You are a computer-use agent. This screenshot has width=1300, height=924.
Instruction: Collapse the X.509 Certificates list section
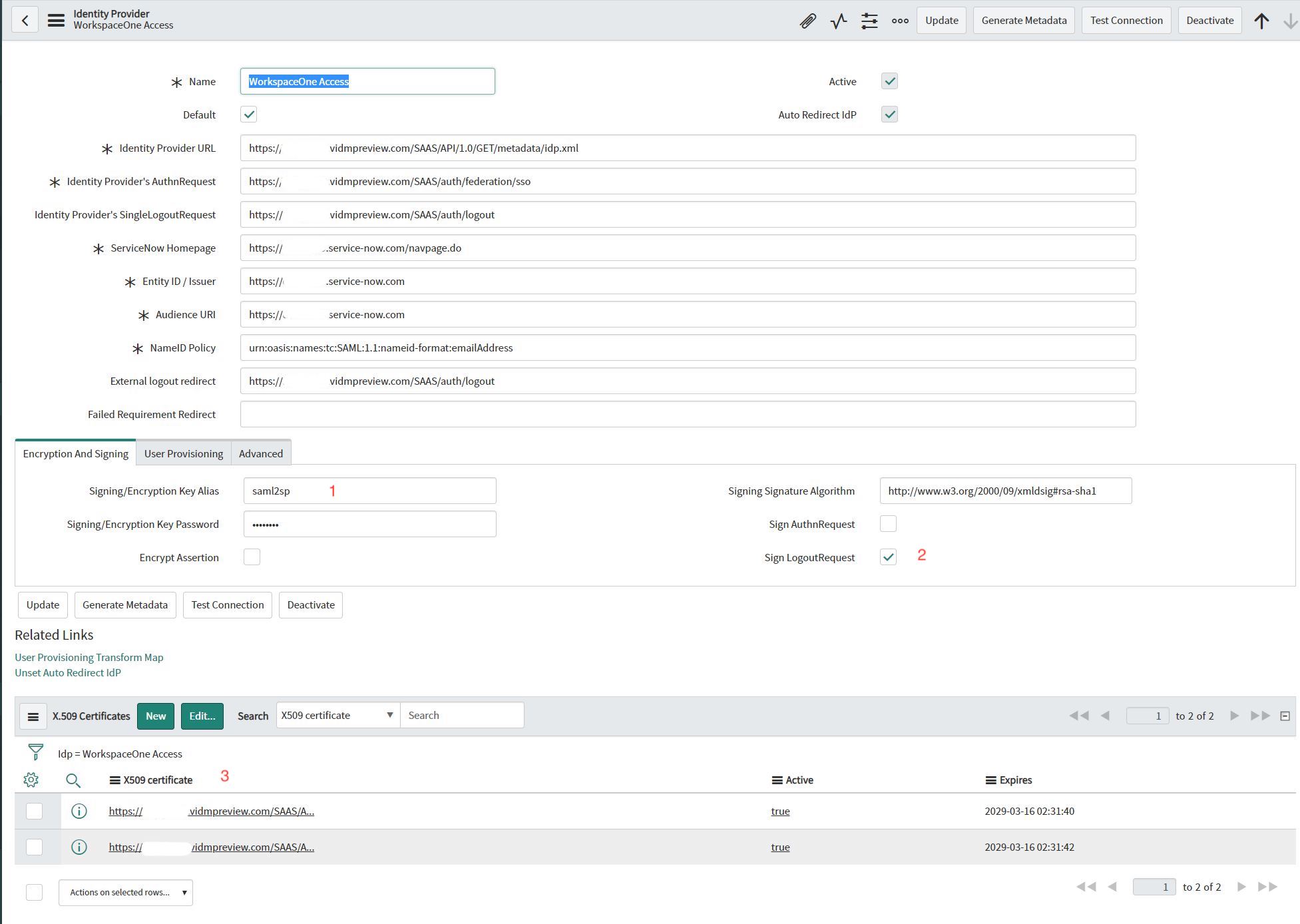(x=1285, y=716)
